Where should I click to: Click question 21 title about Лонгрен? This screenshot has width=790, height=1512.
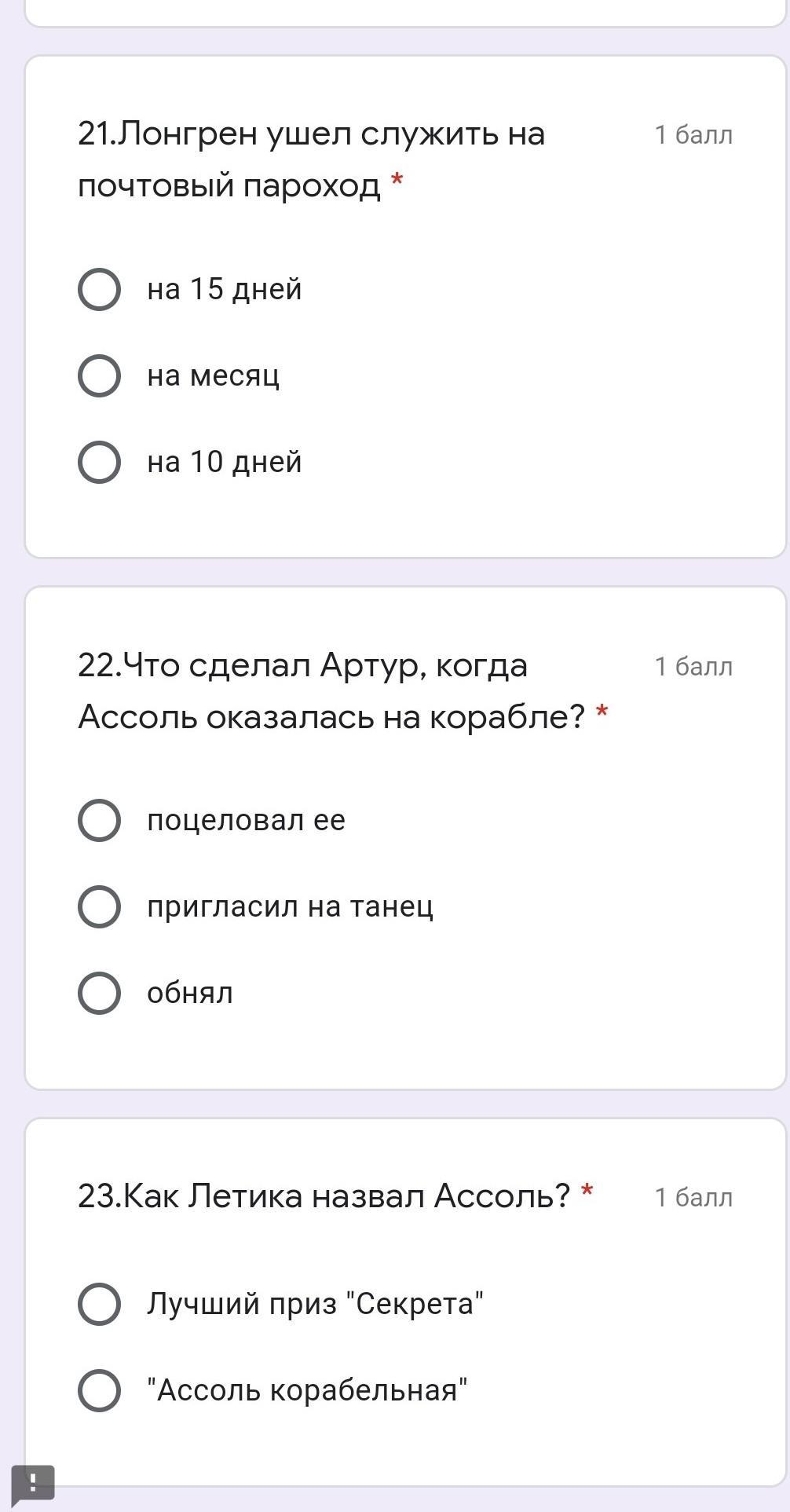(311, 159)
